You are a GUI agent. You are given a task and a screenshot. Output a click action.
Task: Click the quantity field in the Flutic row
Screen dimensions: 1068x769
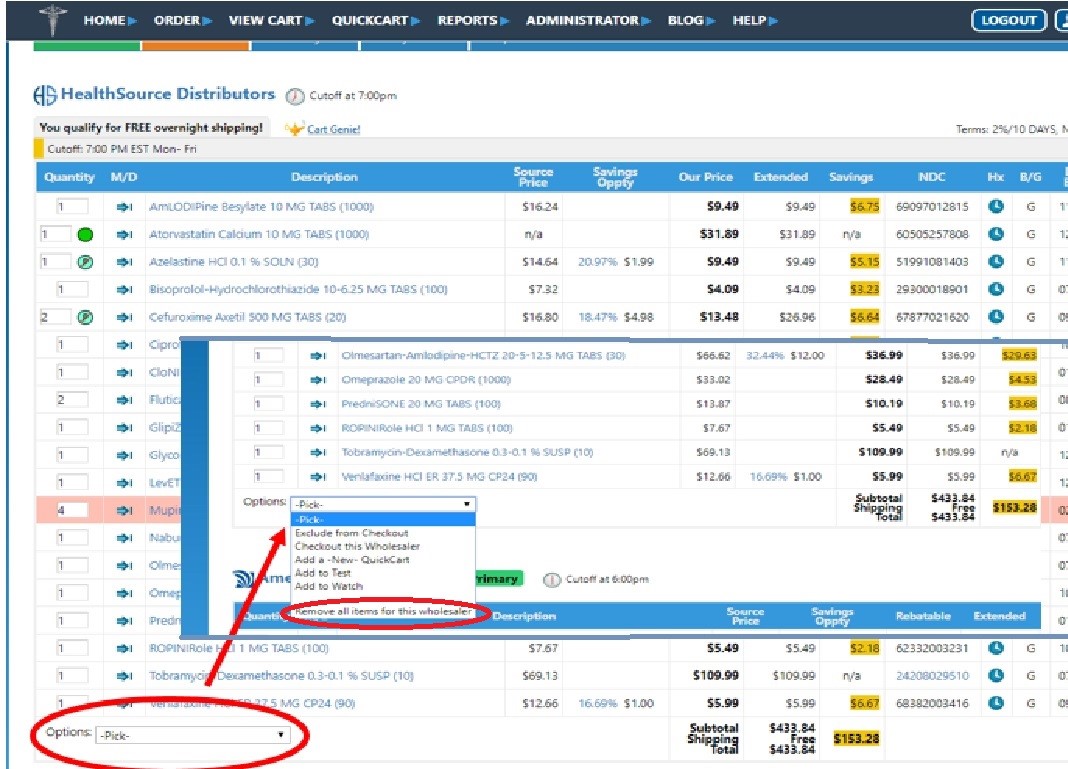(72, 399)
